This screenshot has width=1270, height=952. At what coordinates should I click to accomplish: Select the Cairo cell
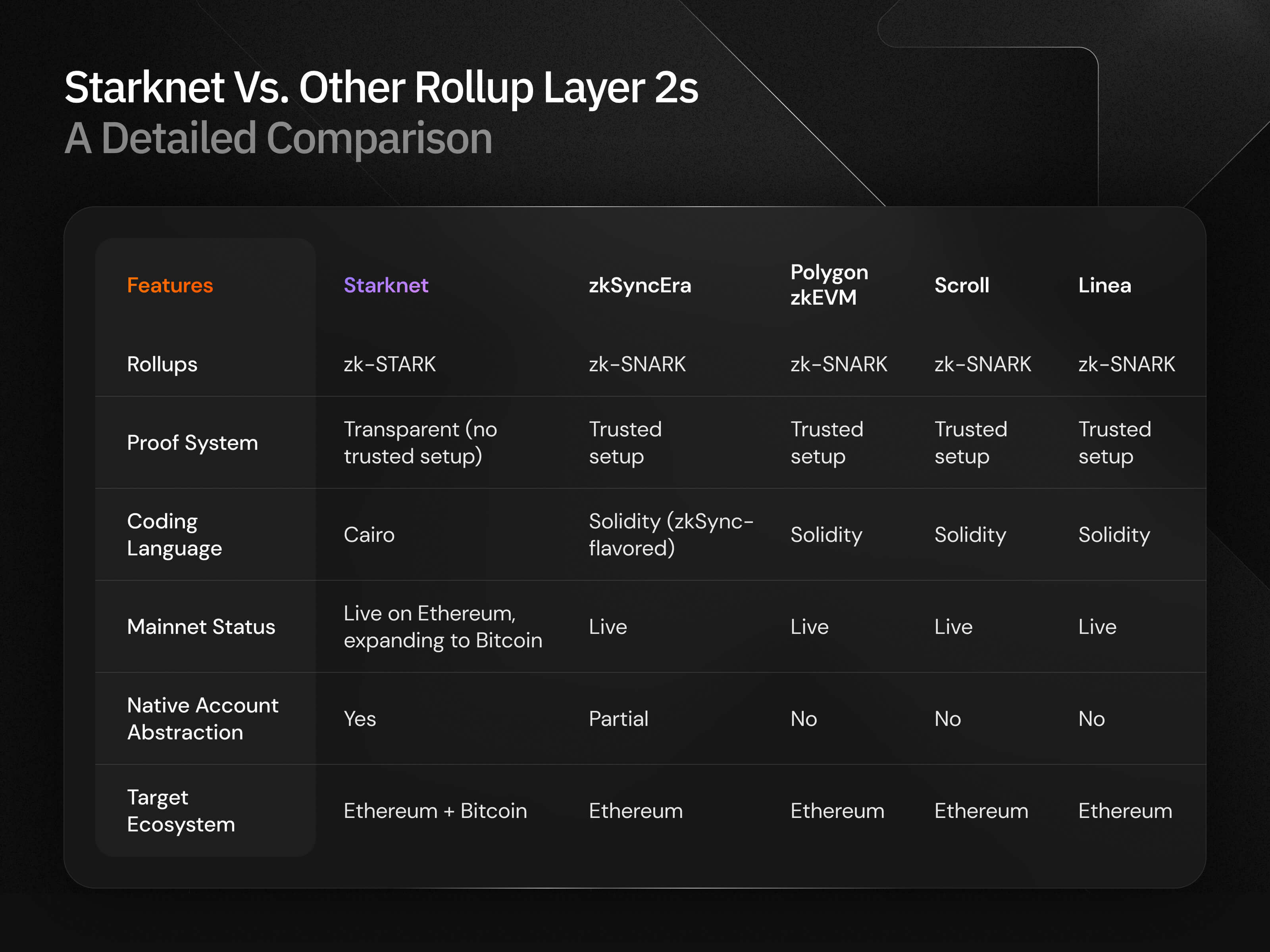(x=369, y=535)
